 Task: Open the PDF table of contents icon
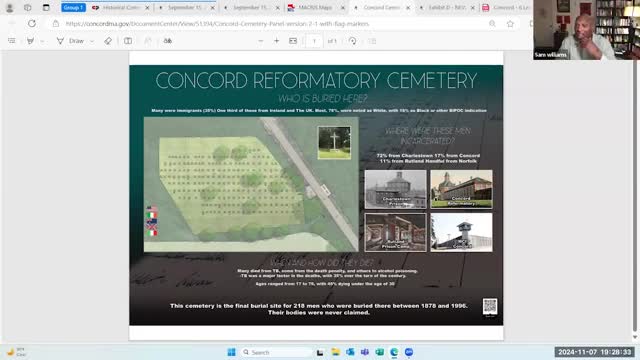pyautogui.click(x=11, y=41)
